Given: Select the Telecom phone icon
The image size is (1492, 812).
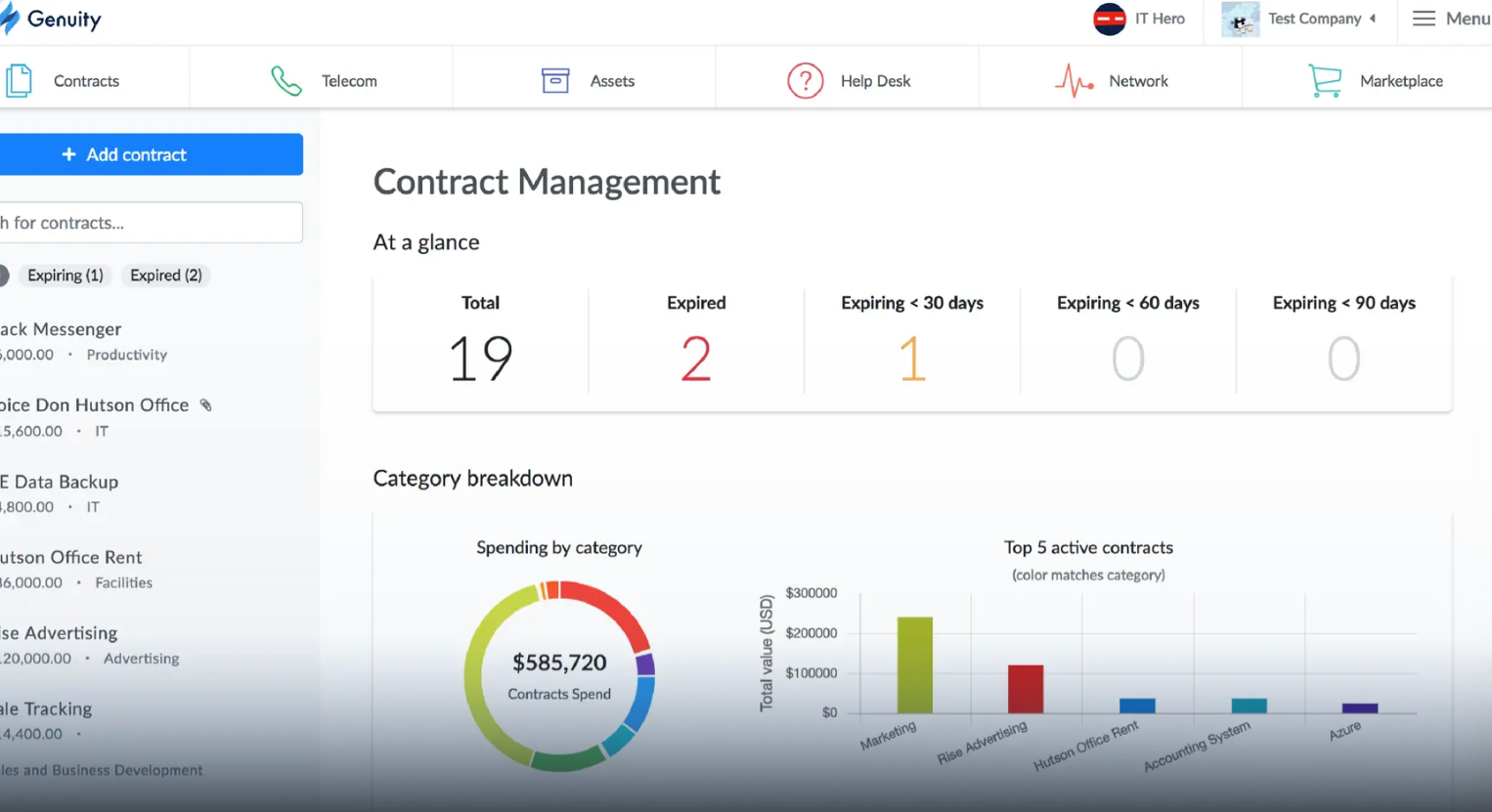Looking at the screenshot, I should coord(285,80).
